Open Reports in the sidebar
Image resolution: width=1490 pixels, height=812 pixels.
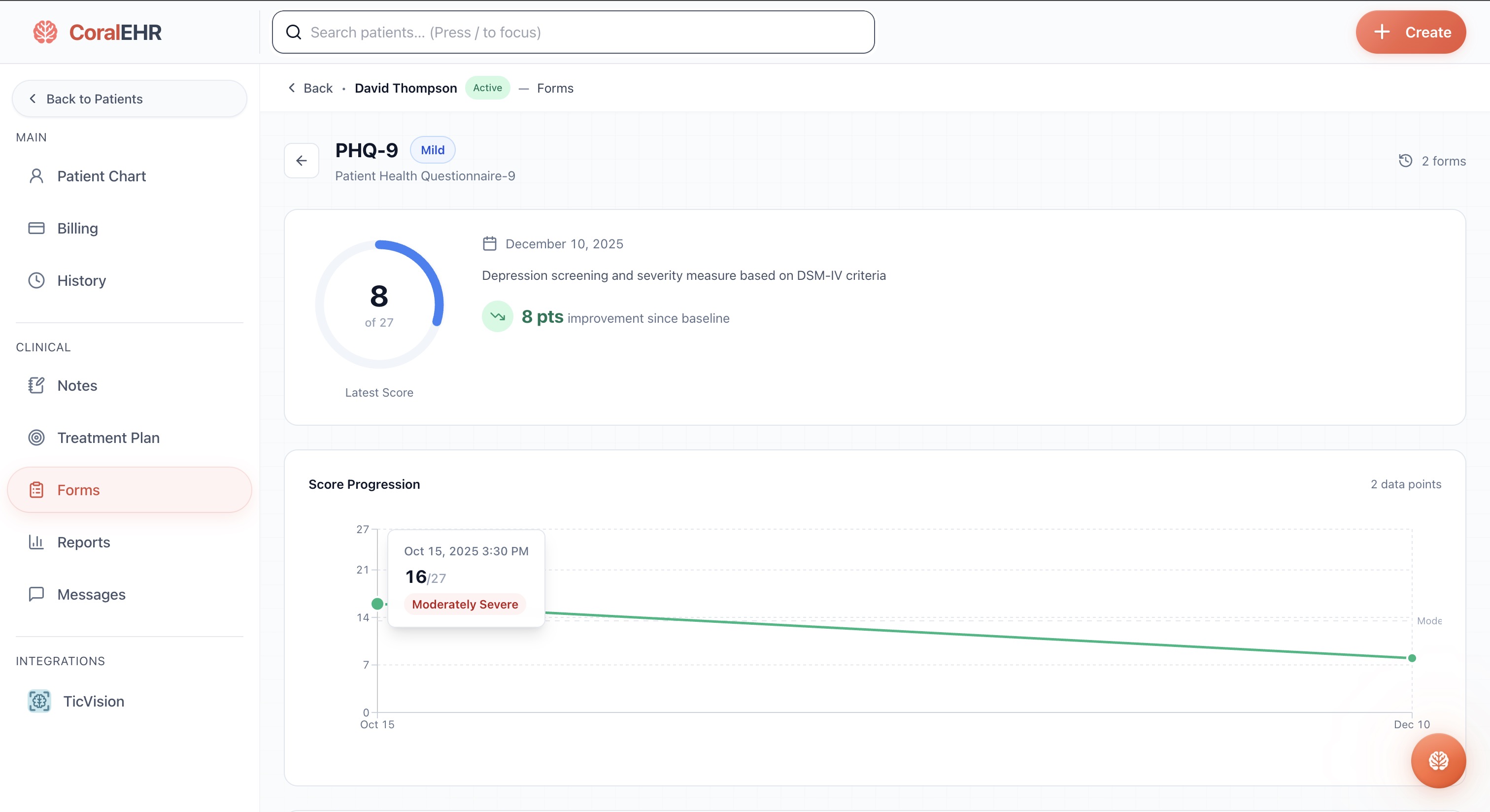tap(83, 542)
